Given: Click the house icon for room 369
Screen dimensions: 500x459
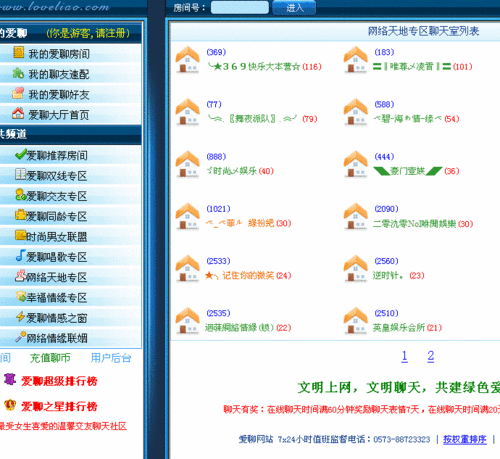Looking at the screenshot, I should (x=188, y=60).
